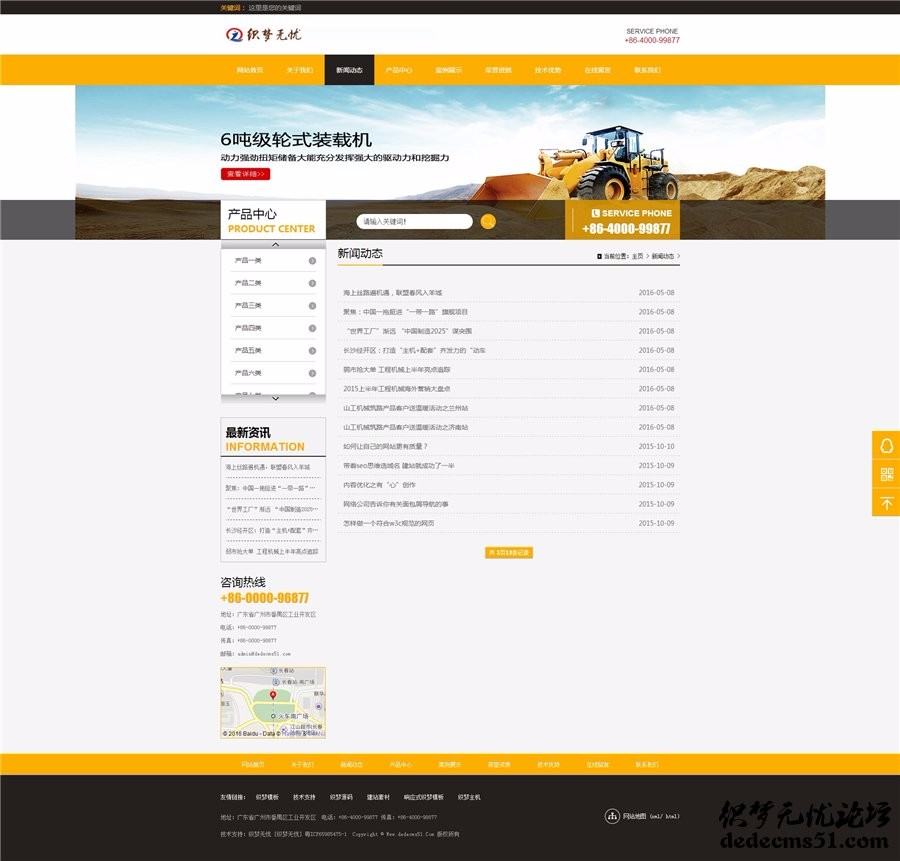Click the sitemap icon in footer
900x861 pixels.
point(612,816)
